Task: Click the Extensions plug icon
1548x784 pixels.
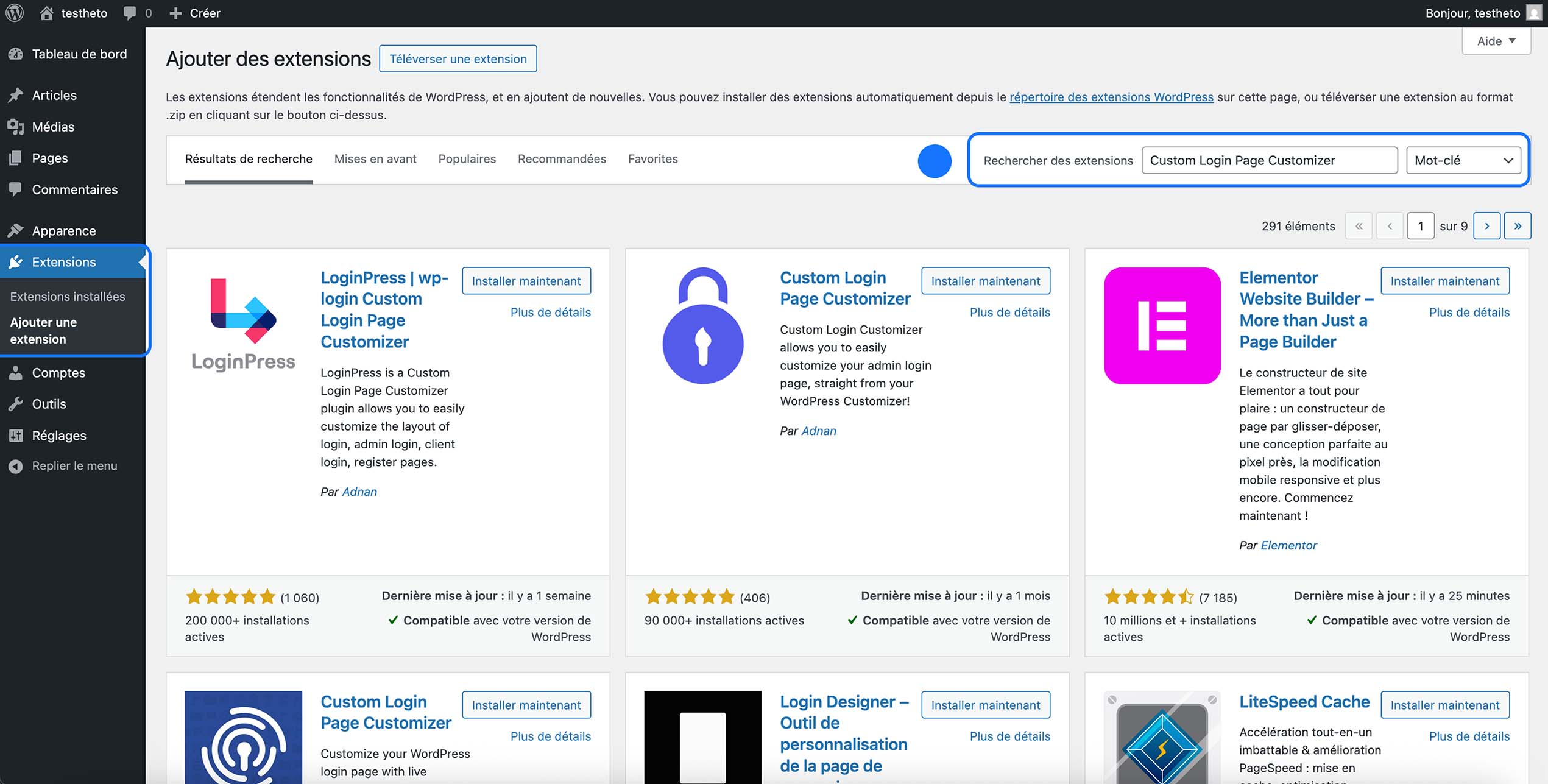Action: (x=16, y=261)
